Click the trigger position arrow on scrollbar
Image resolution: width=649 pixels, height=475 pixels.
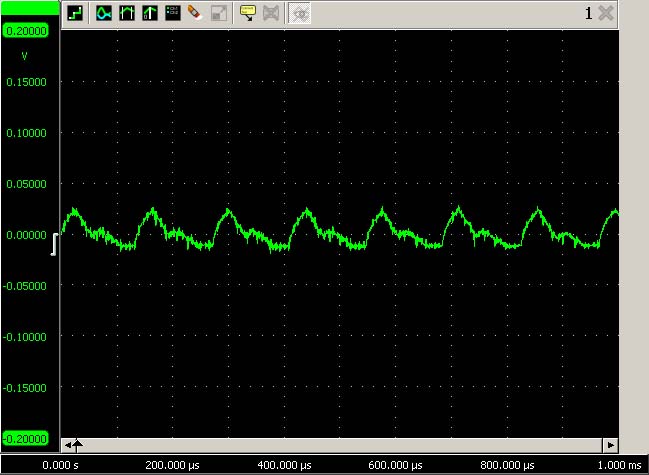click(x=77, y=445)
